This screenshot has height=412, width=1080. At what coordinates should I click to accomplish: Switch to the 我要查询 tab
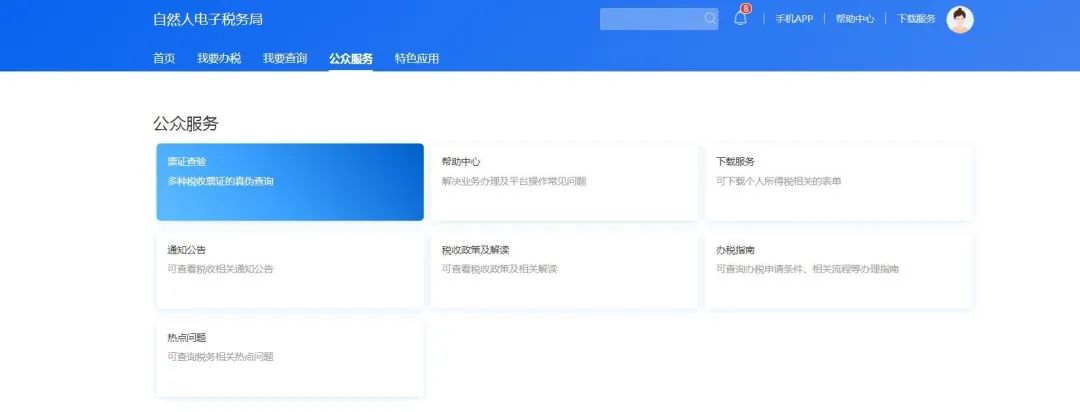[x=284, y=59]
